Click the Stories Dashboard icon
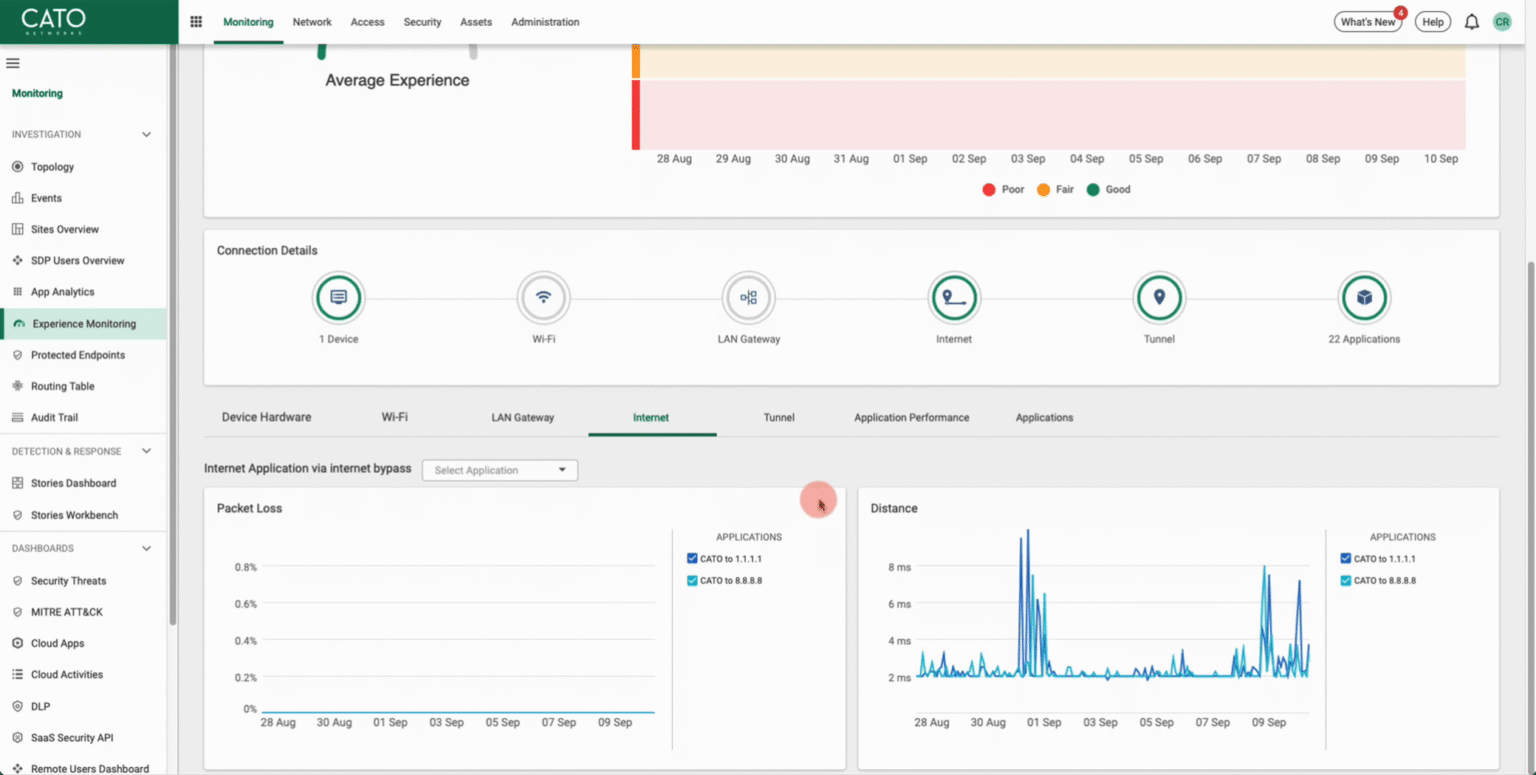1536x775 pixels. click(x=17, y=483)
